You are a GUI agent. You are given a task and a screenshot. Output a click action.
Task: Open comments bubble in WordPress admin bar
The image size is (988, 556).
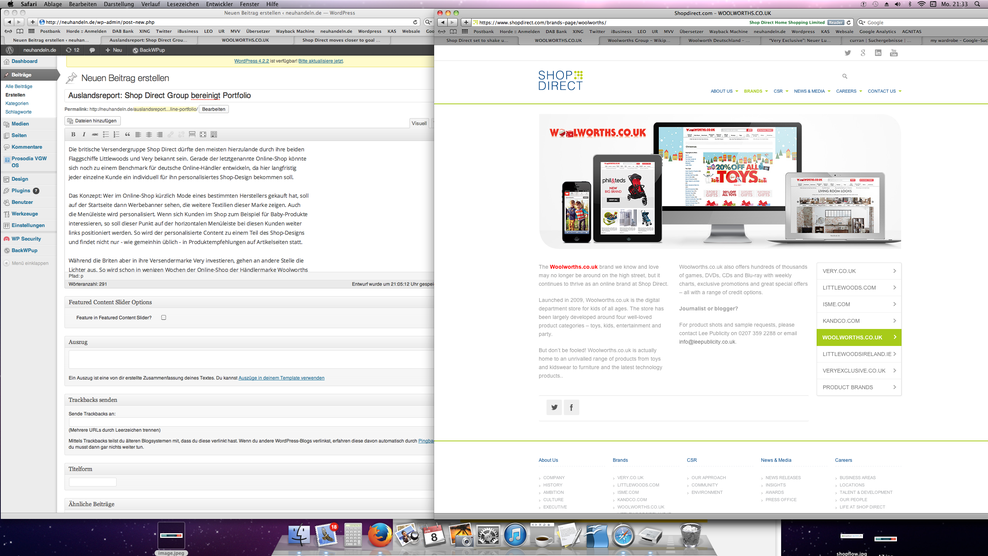92,50
